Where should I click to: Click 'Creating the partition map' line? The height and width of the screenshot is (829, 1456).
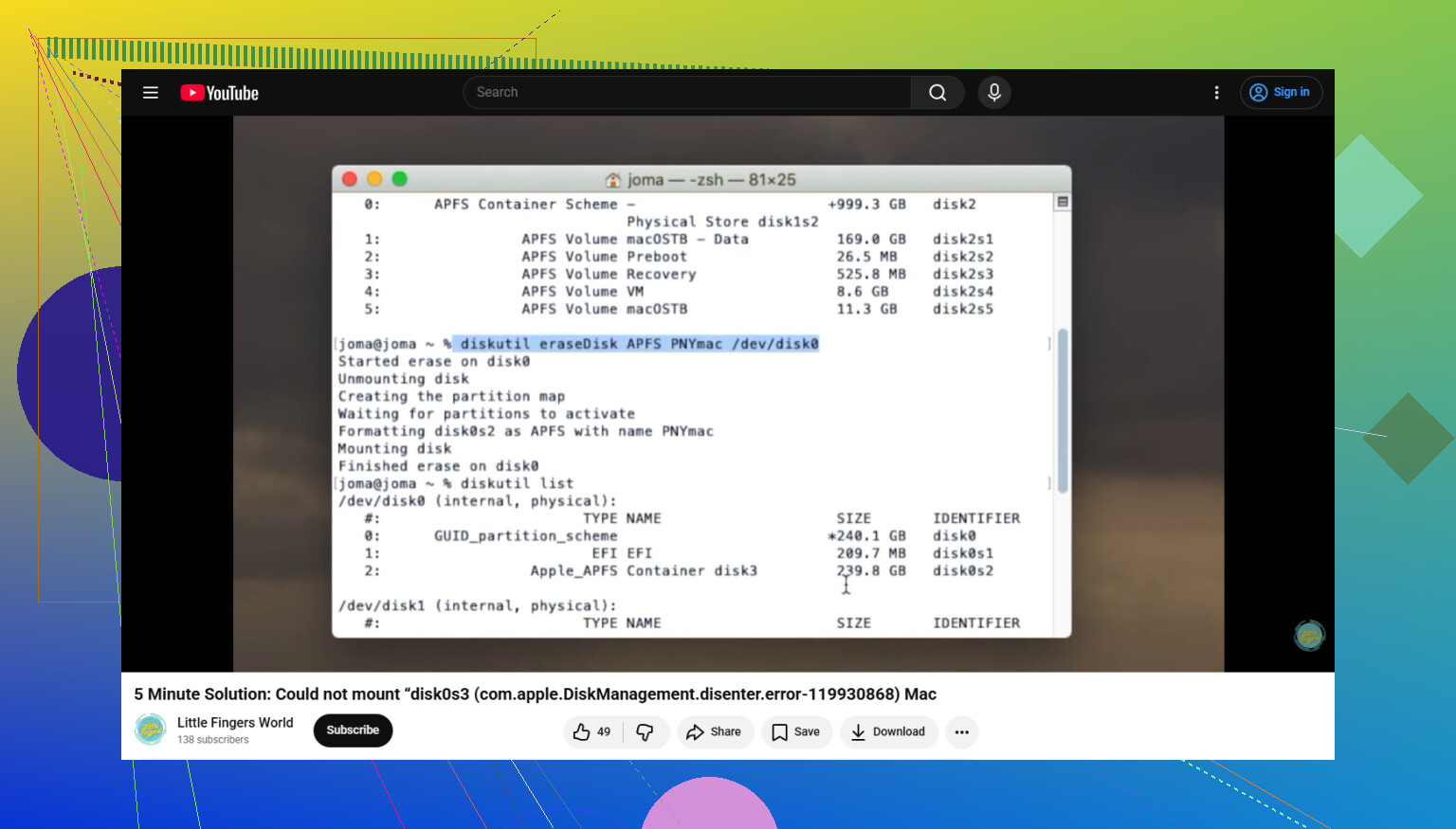point(451,397)
